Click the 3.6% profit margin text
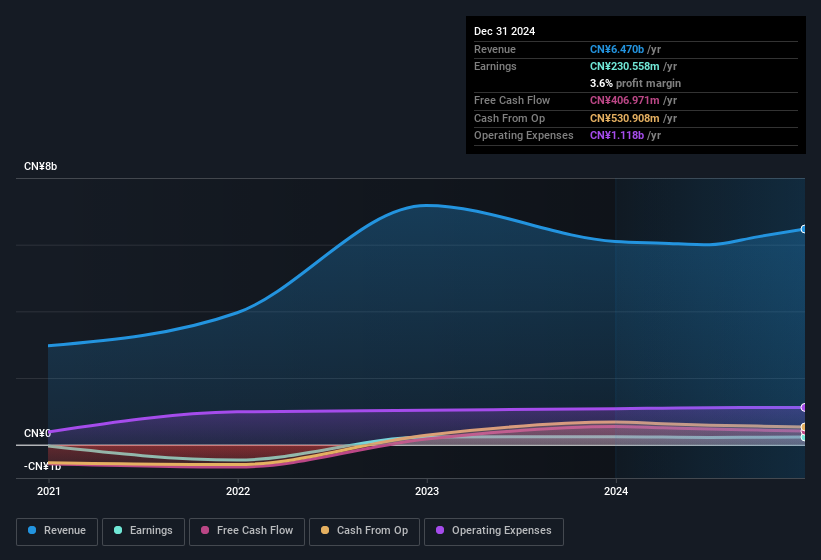The height and width of the screenshot is (560, 821). click(635, 83)
